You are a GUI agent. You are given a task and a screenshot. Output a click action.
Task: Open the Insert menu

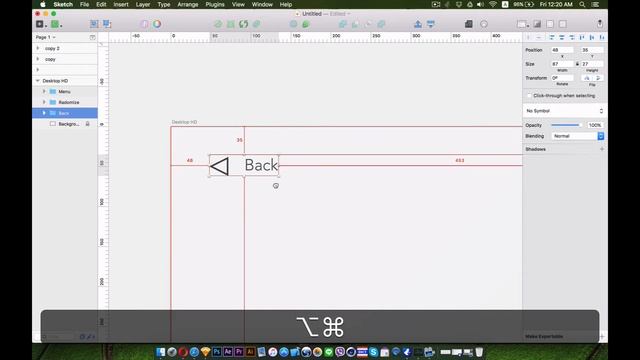pyautogui.click(x=121, y=4)
